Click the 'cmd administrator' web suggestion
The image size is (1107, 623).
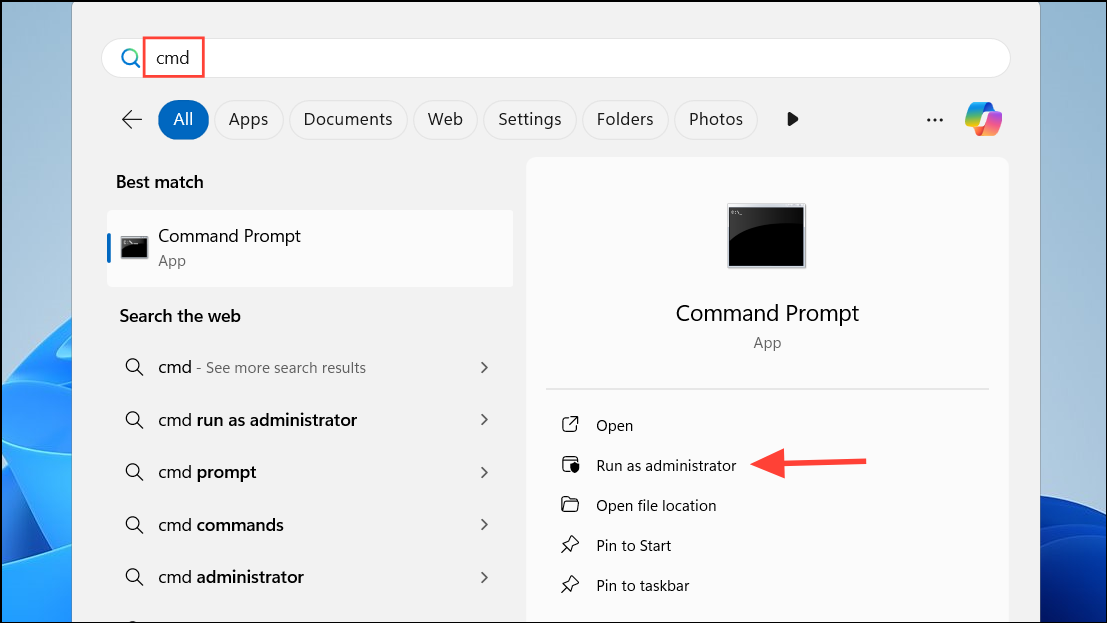[310, 577]
